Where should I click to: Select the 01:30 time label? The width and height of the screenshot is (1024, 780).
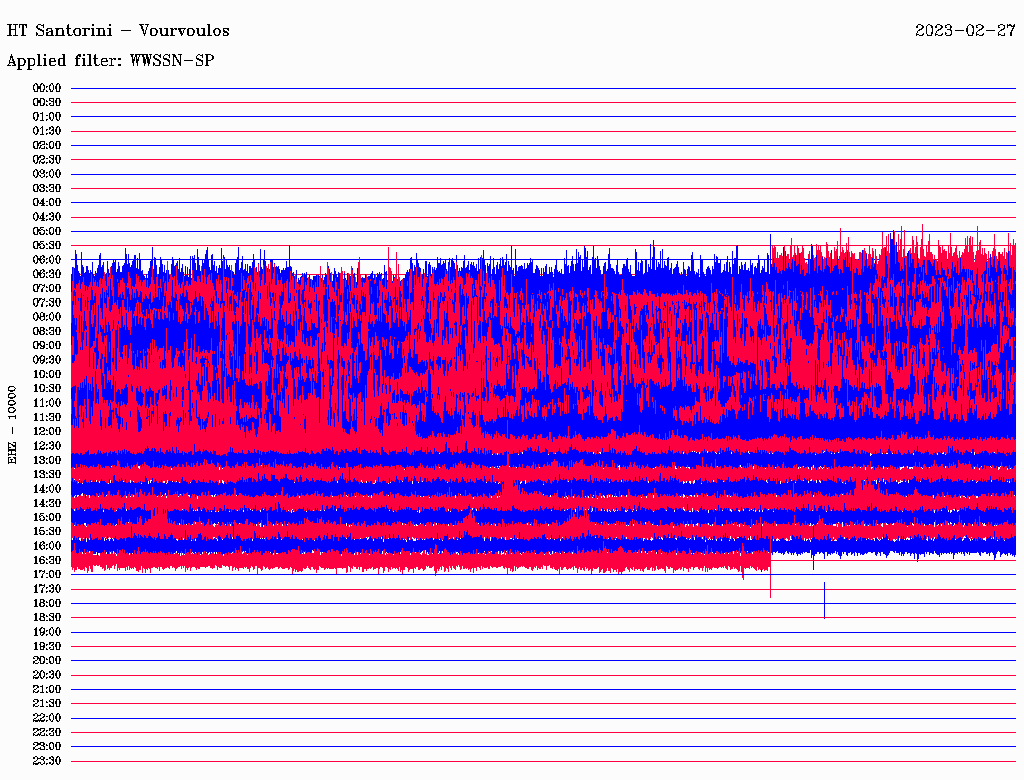[x=47, y=131]
